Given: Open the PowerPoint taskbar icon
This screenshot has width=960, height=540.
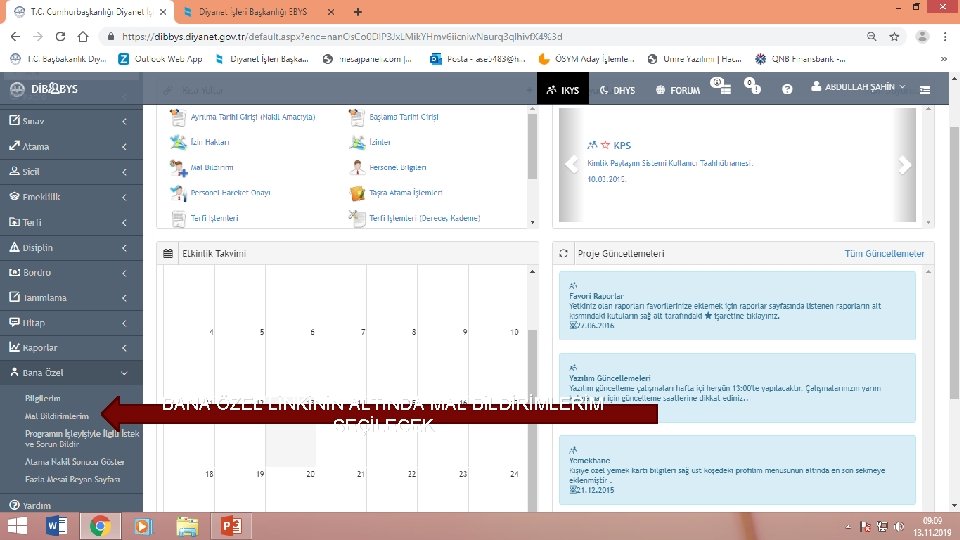Looking at the screenshot, I should pyautogui.click(x=231, y=526).
